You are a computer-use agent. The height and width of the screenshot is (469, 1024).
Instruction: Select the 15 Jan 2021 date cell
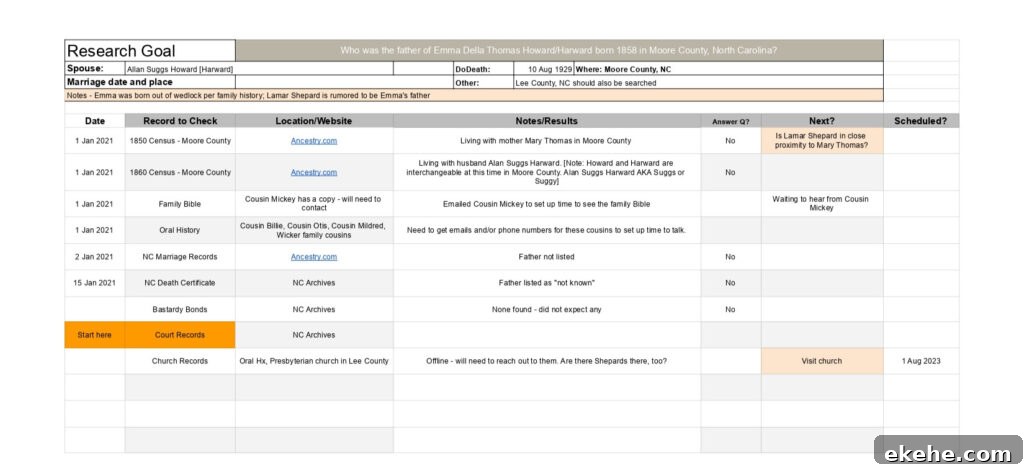95,283
